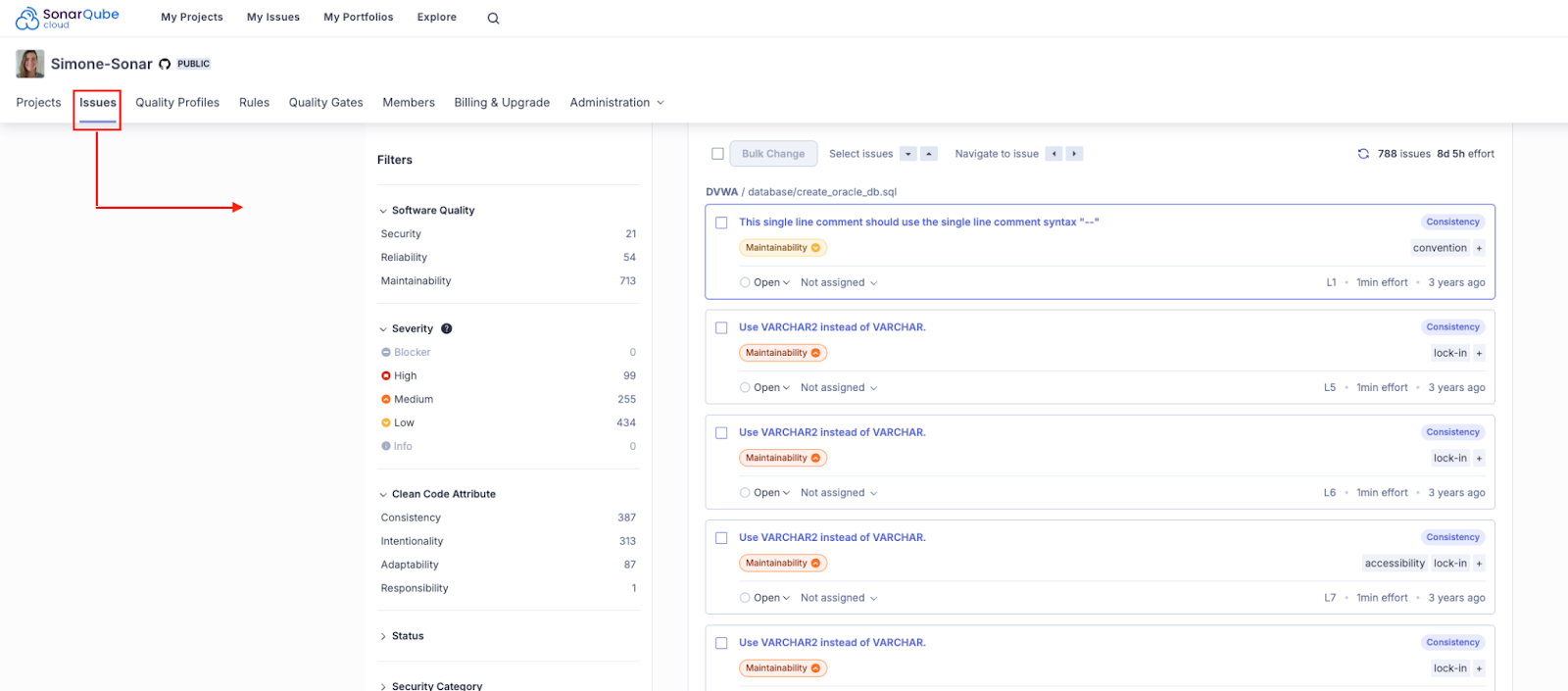Viewport: 1568px width, 691px height.
Task: Click the plus beside lock-in on line L5 issue
Action: (1479, 353)
